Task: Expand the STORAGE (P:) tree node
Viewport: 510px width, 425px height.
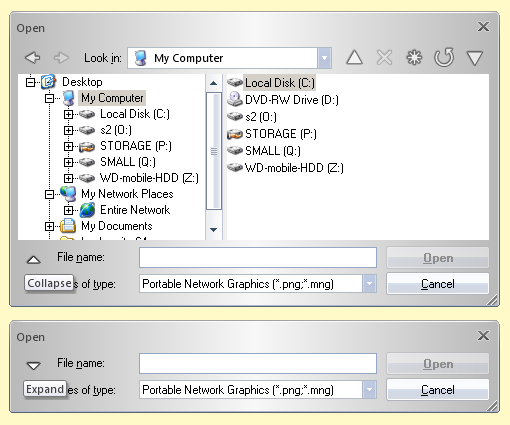Action: (x=68, y=146)
